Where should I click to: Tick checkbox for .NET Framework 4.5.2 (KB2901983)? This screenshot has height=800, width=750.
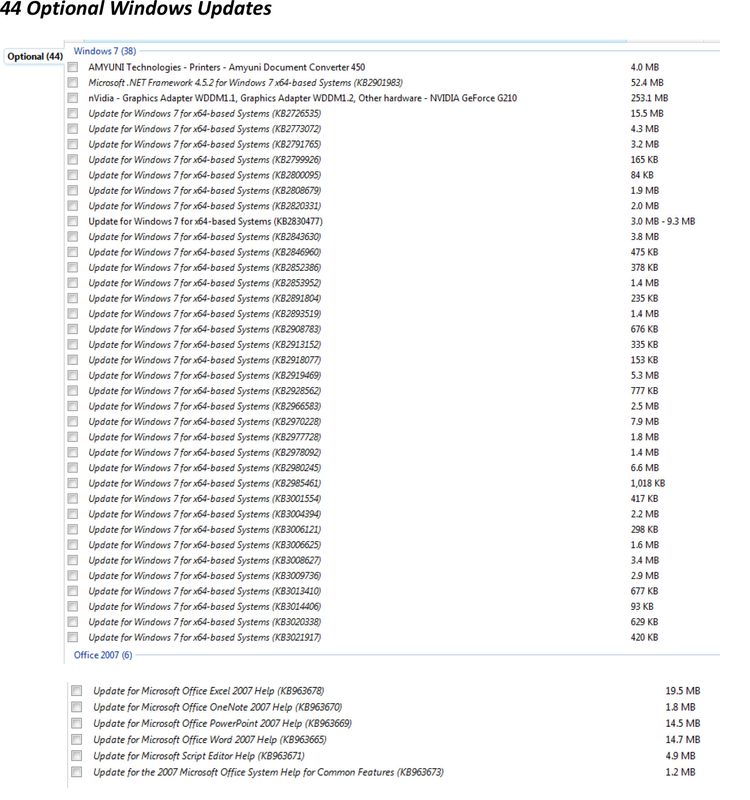coord(73,83)
